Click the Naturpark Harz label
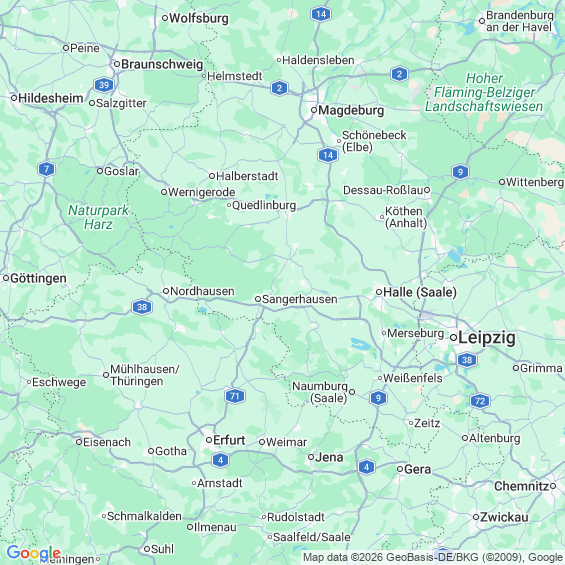565x565 pixels. click(x=98, y=217)
